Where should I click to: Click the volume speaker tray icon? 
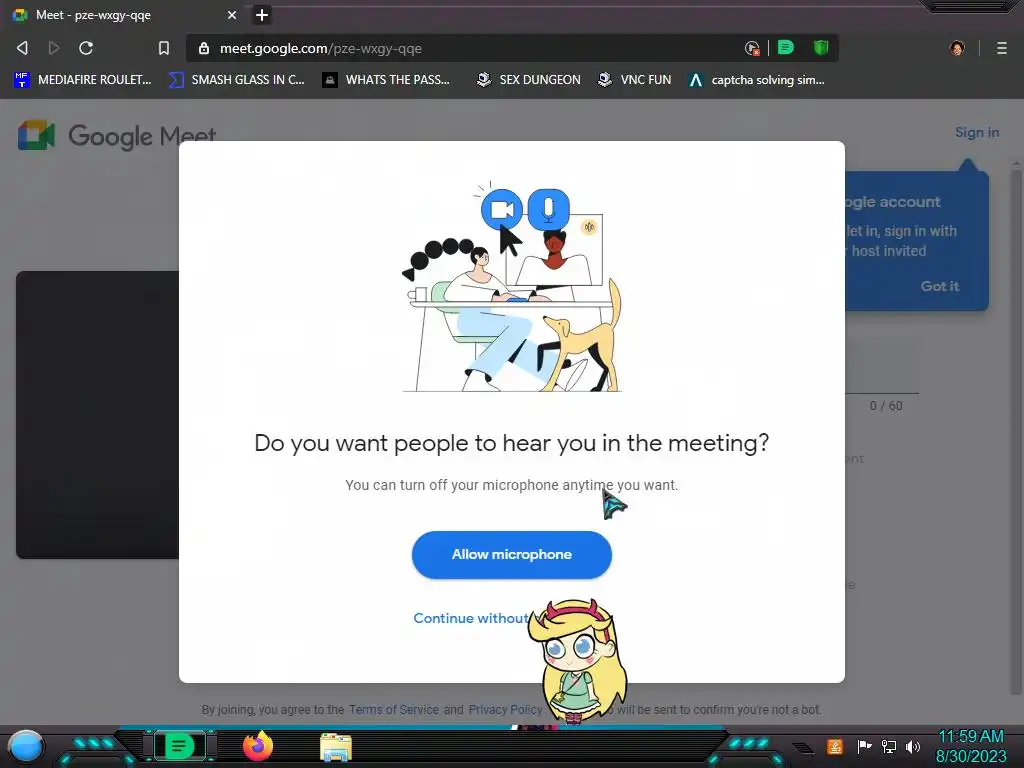point(912,746)
